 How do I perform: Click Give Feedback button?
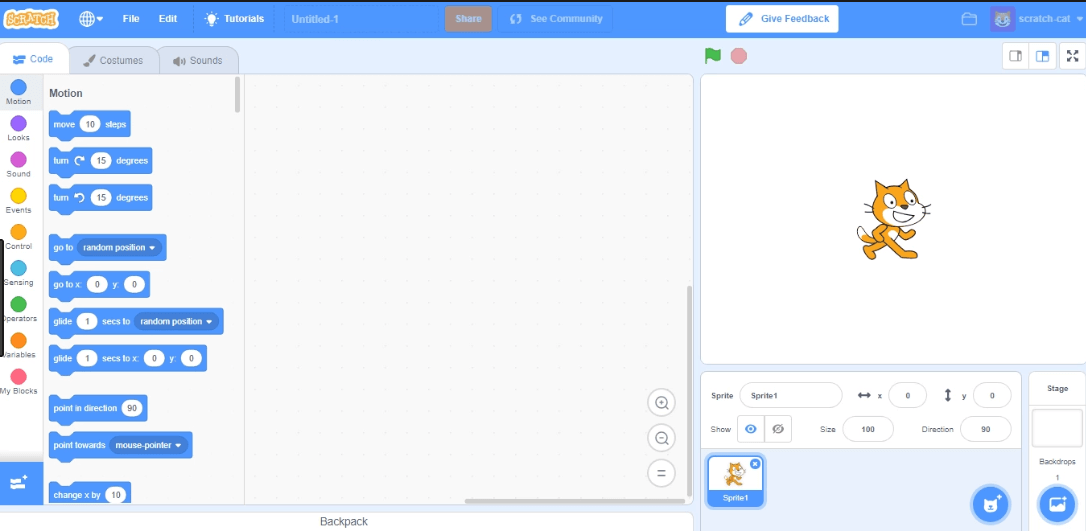[782, 19]
